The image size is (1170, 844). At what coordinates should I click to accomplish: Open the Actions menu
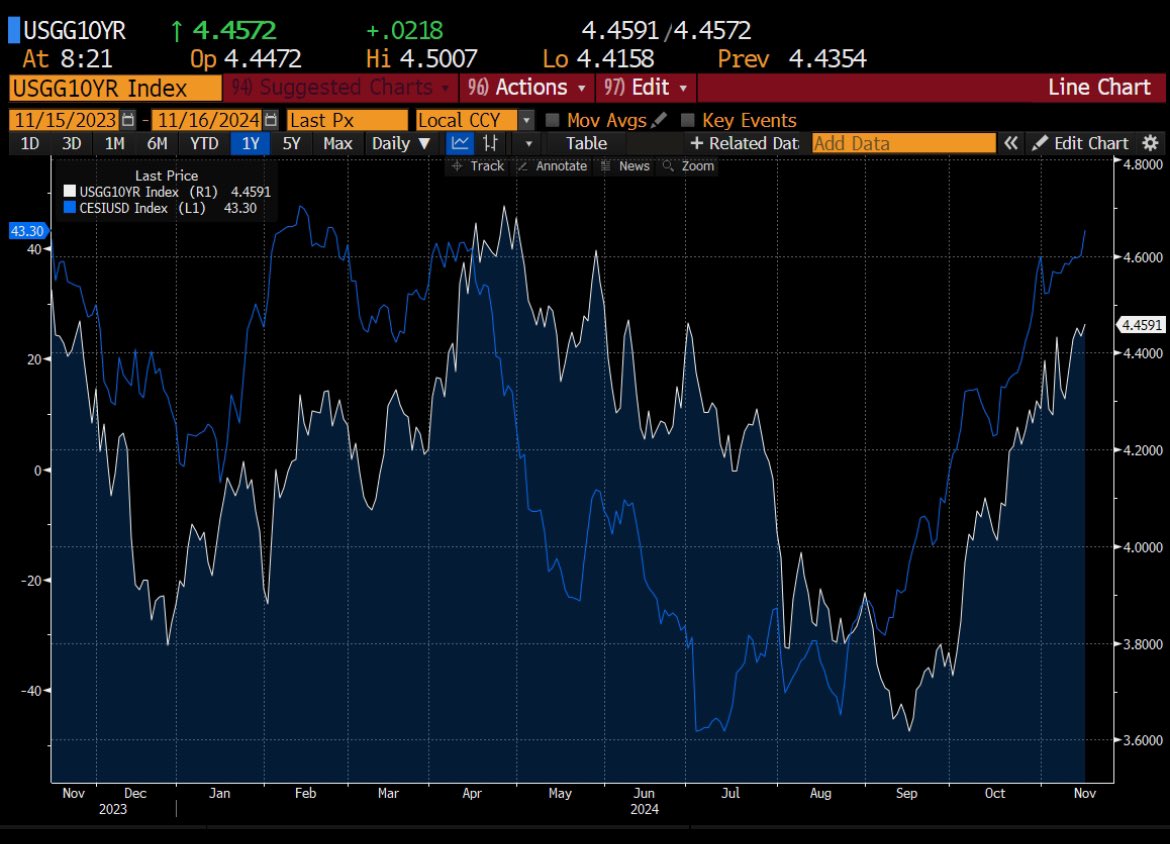point(526,87)
